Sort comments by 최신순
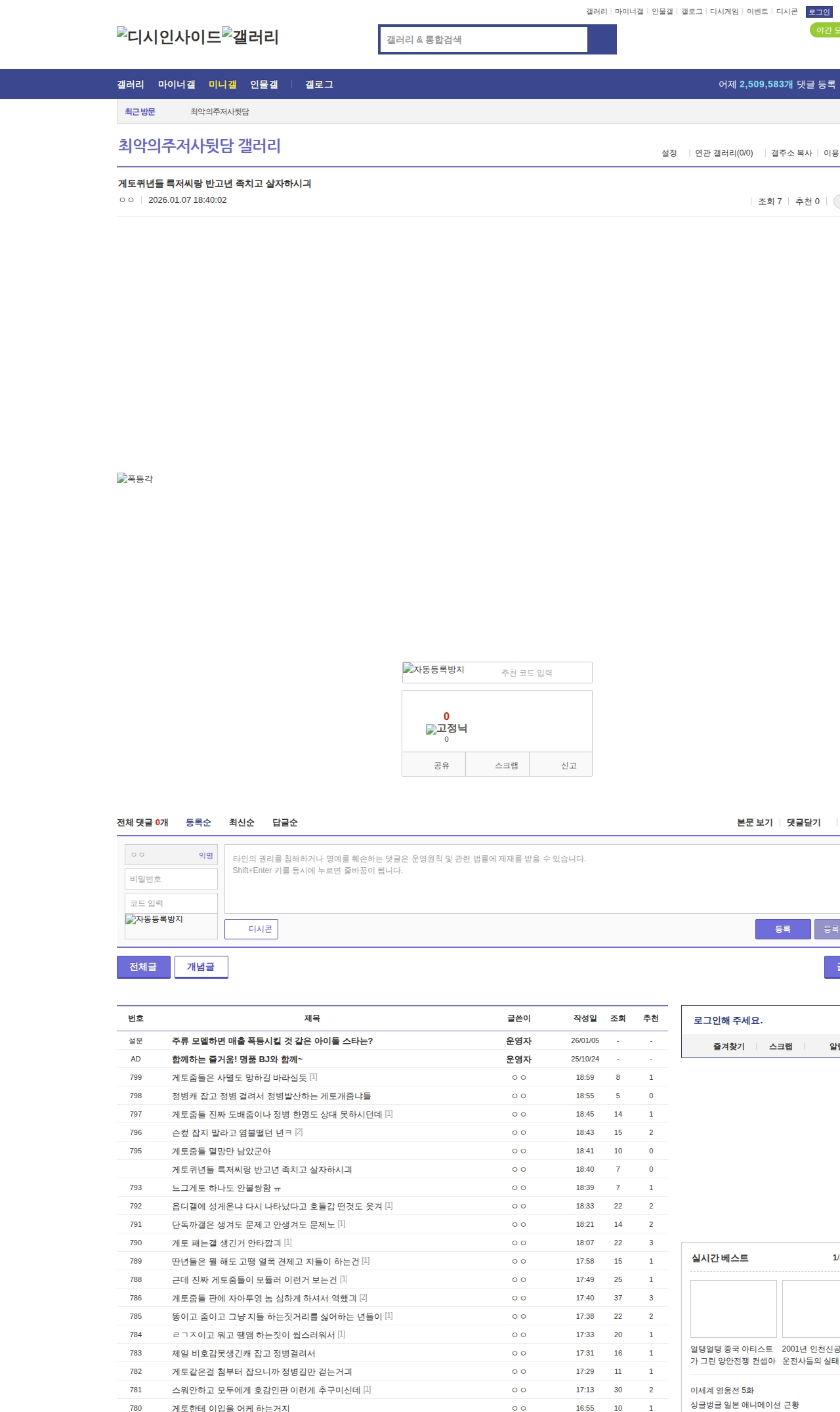This screenshot has width=840, height=1412. [241, 823]
